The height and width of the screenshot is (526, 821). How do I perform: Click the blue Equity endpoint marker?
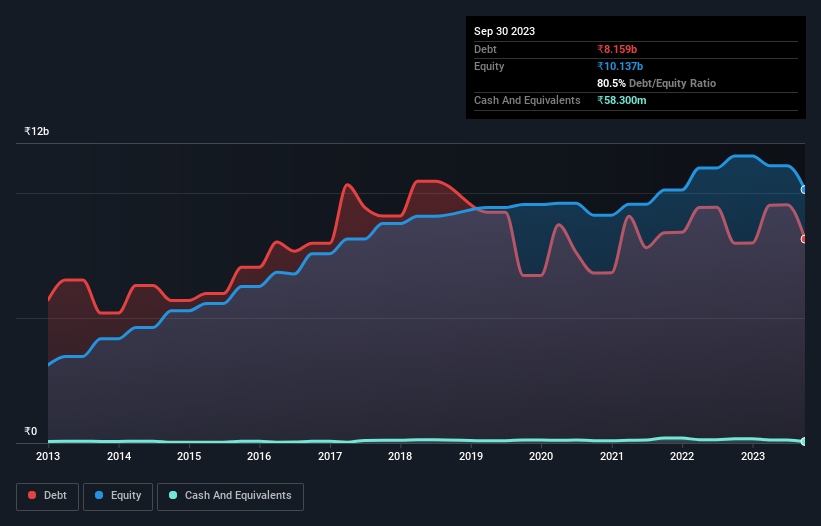pos(804,190)
